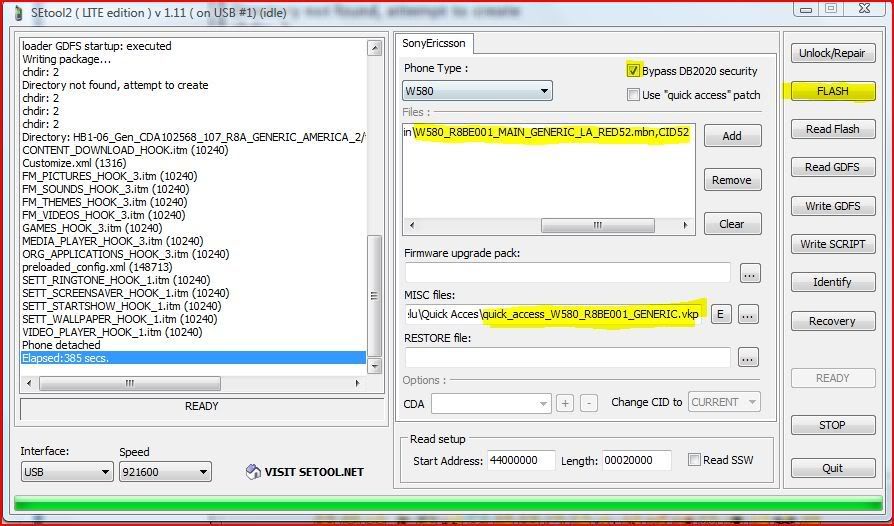The width and height of the screenshot is (894, 526).
Task: Clear the Files list
Action: [x=733, y=224]
